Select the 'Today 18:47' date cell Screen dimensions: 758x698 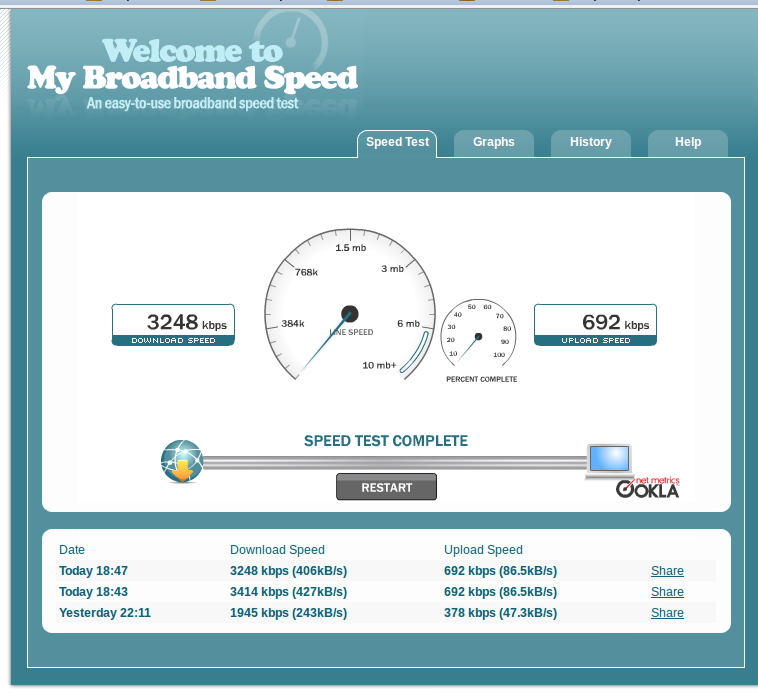(93, 571)
